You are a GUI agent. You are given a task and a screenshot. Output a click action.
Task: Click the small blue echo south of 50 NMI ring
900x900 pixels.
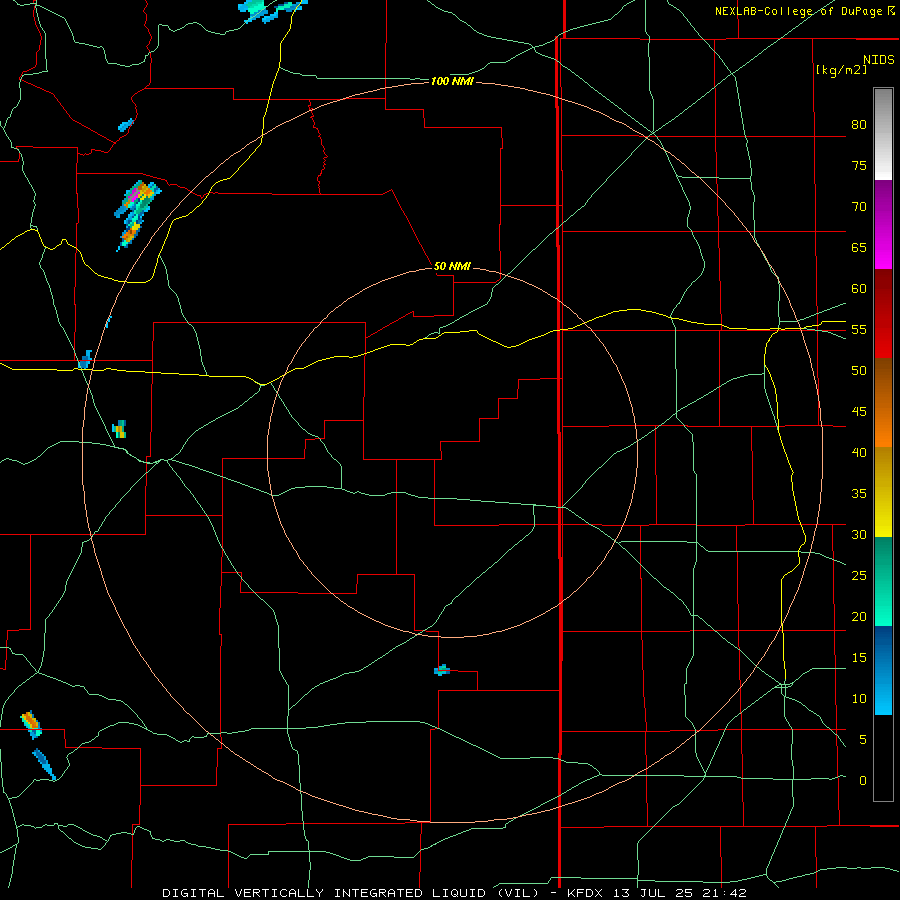(x=441, y=670)
